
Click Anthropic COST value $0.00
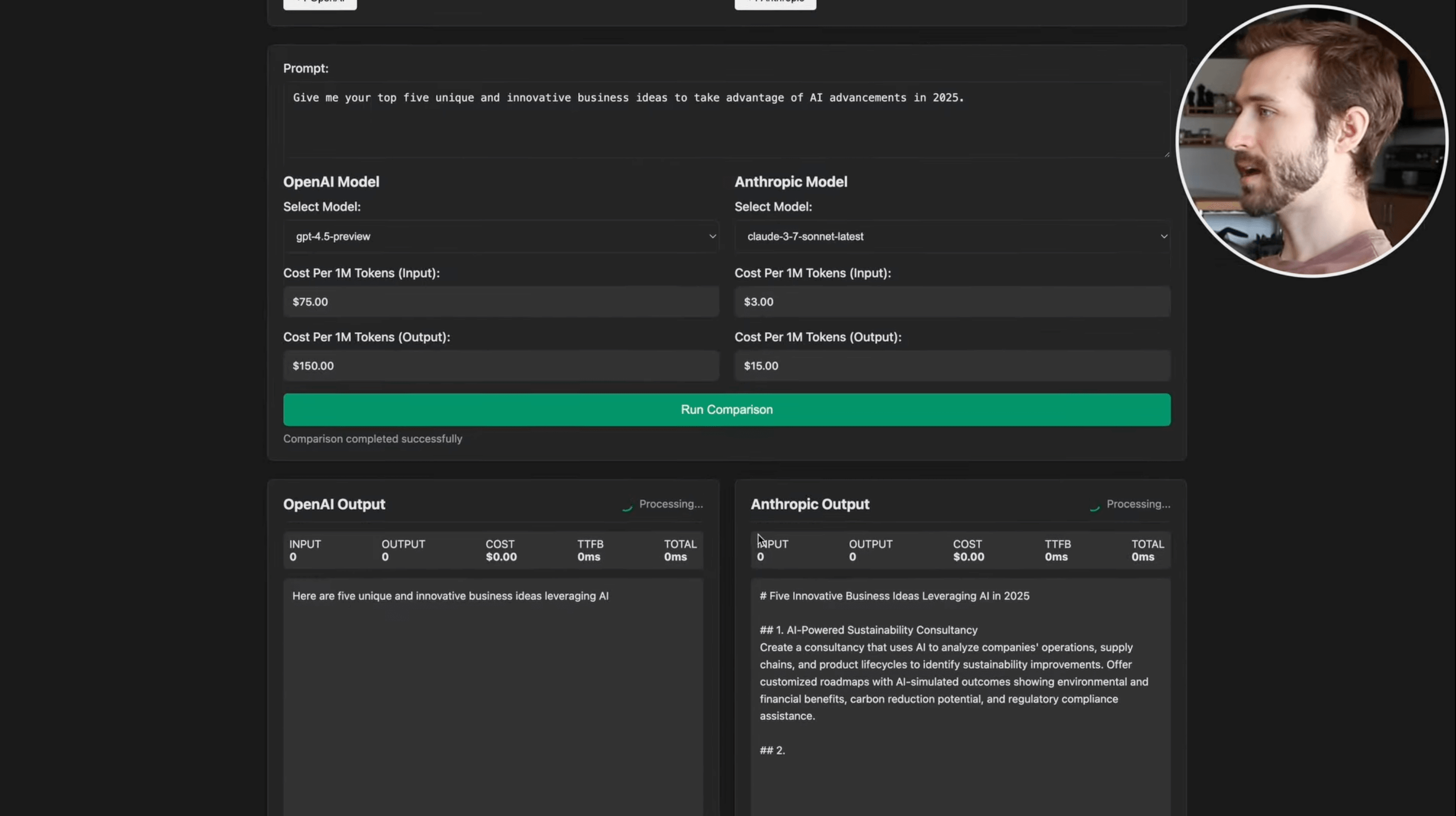(968, 557)
